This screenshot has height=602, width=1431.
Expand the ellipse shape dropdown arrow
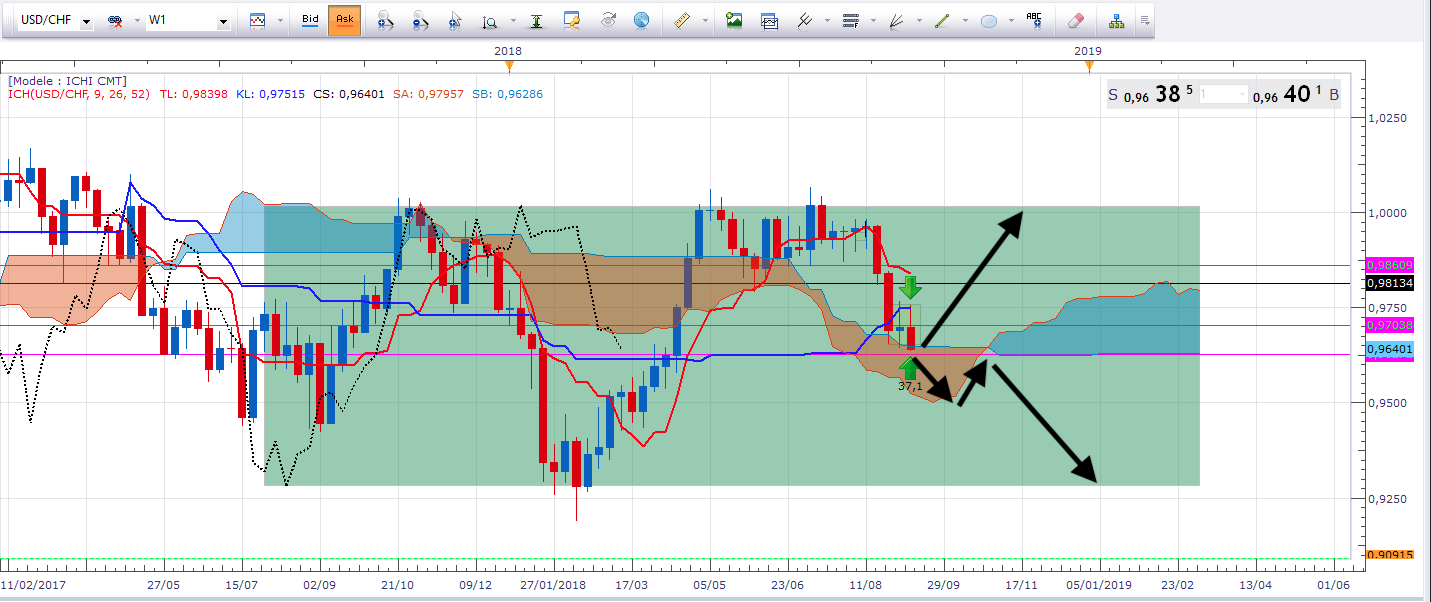(1011, 20)
